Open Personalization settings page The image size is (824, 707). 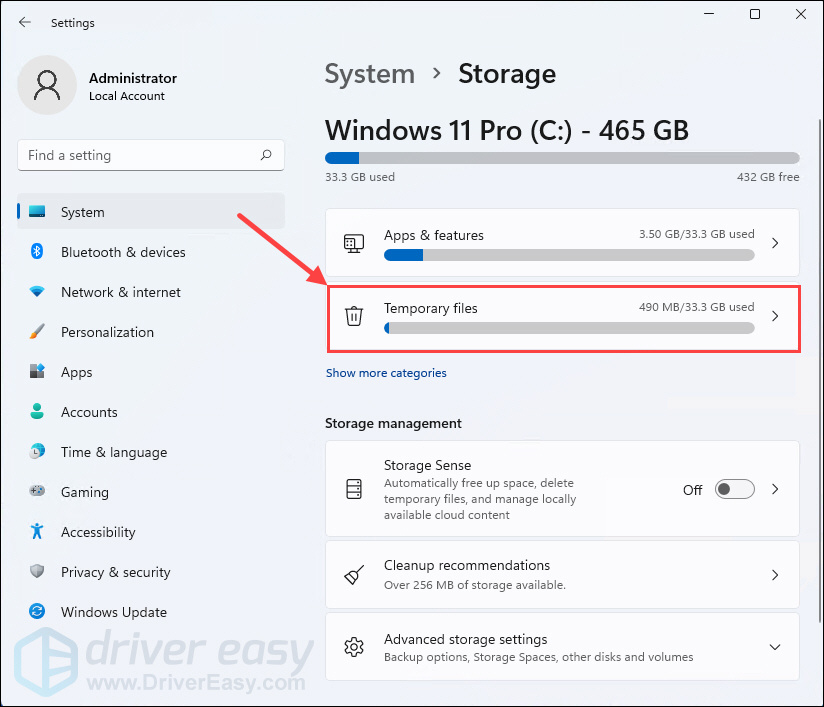151,332
